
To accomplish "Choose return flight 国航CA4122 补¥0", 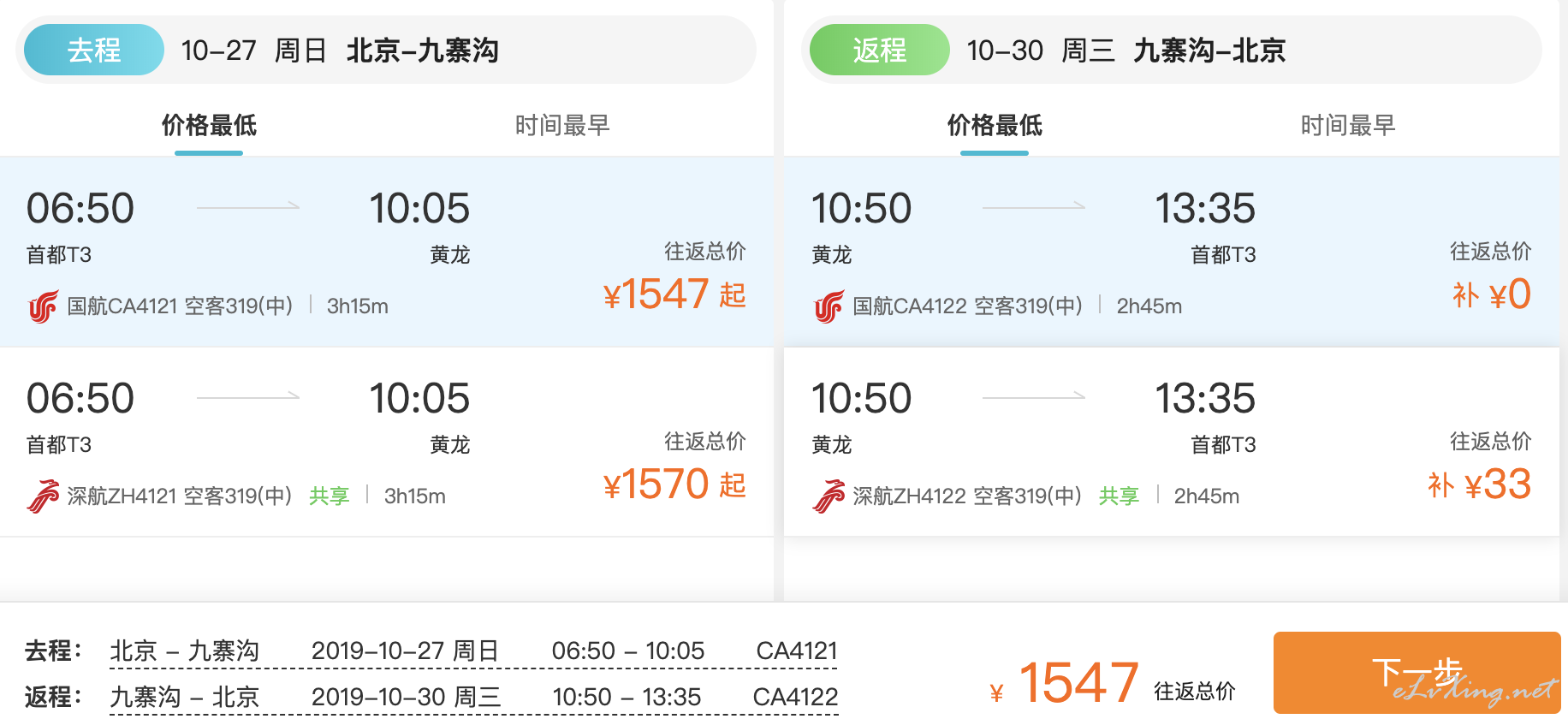I will point(1172,252).
